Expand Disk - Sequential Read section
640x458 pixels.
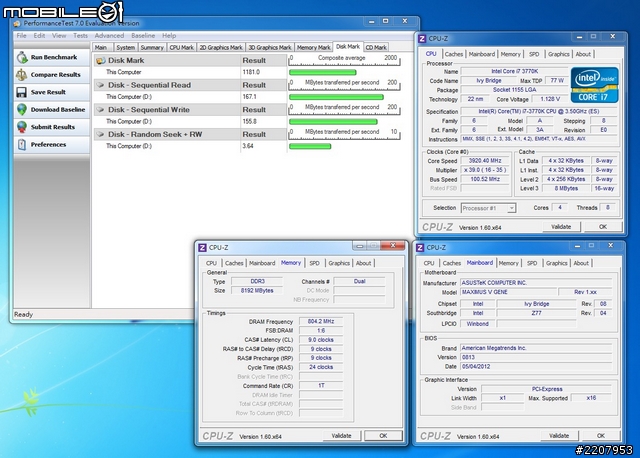100,85
